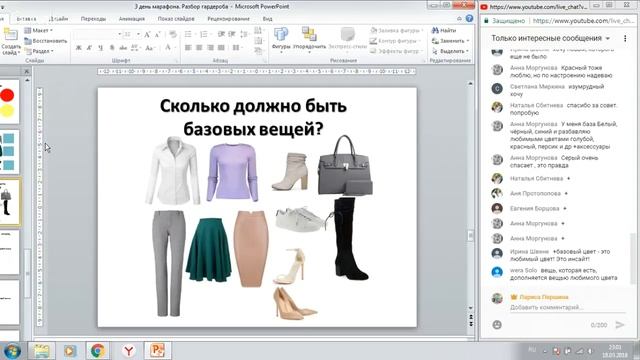Toggle strikethrough abc formatting
640x360 pixels.
123,48
